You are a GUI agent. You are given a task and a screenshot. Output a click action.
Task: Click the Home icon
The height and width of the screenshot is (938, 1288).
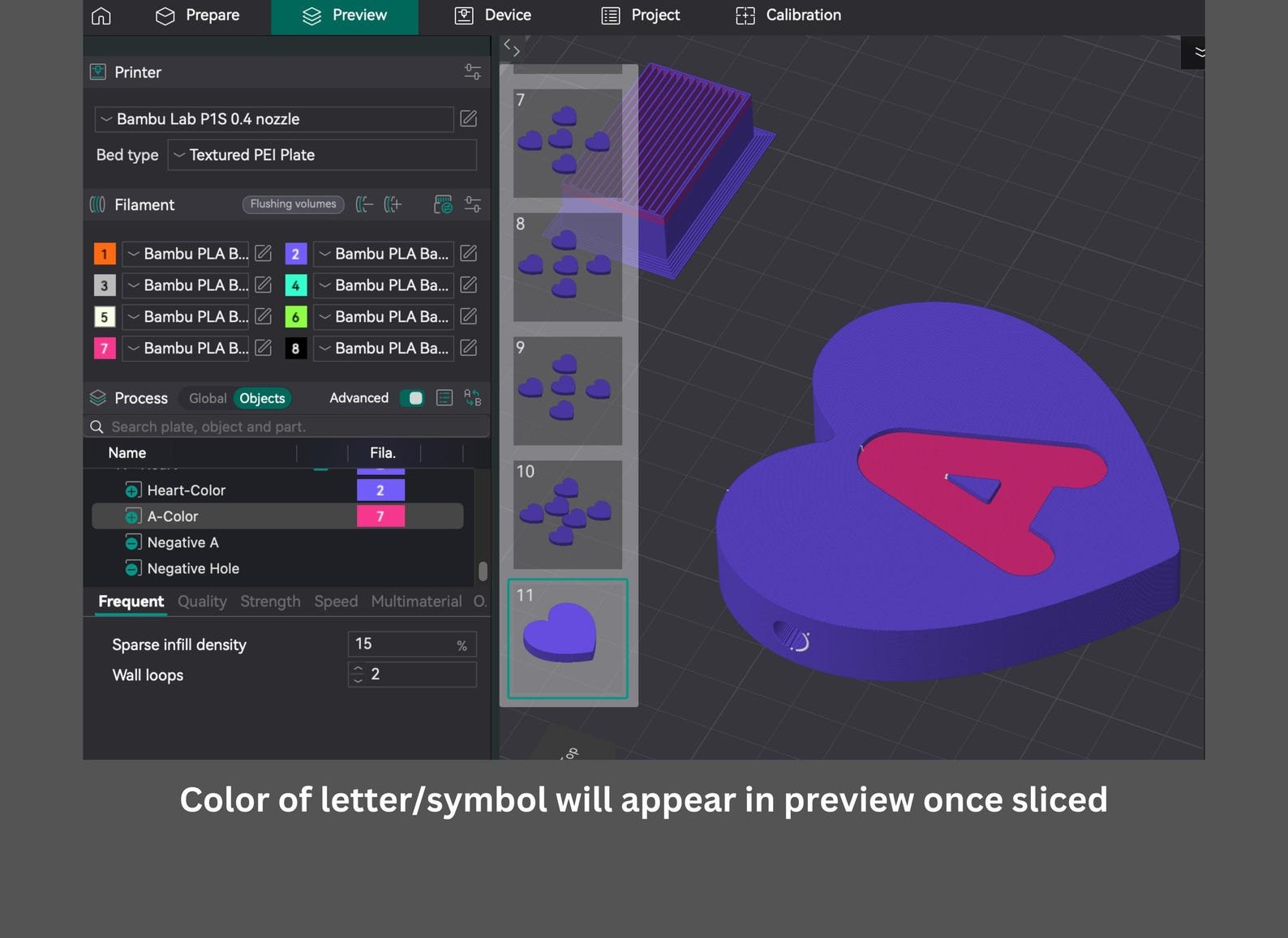point(101,15)
